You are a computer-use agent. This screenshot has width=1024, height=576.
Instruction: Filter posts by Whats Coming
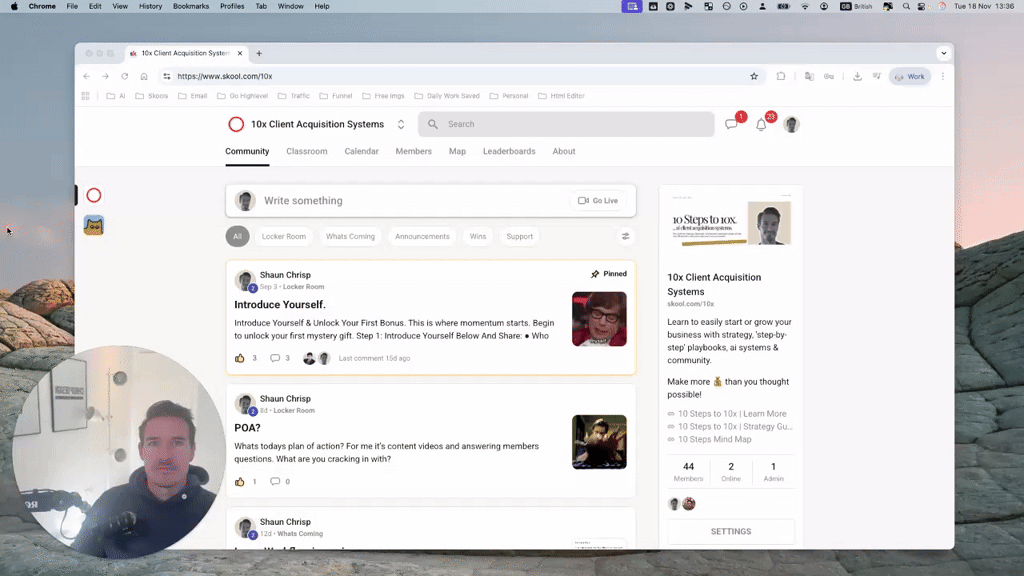click(x=350, y=236)
